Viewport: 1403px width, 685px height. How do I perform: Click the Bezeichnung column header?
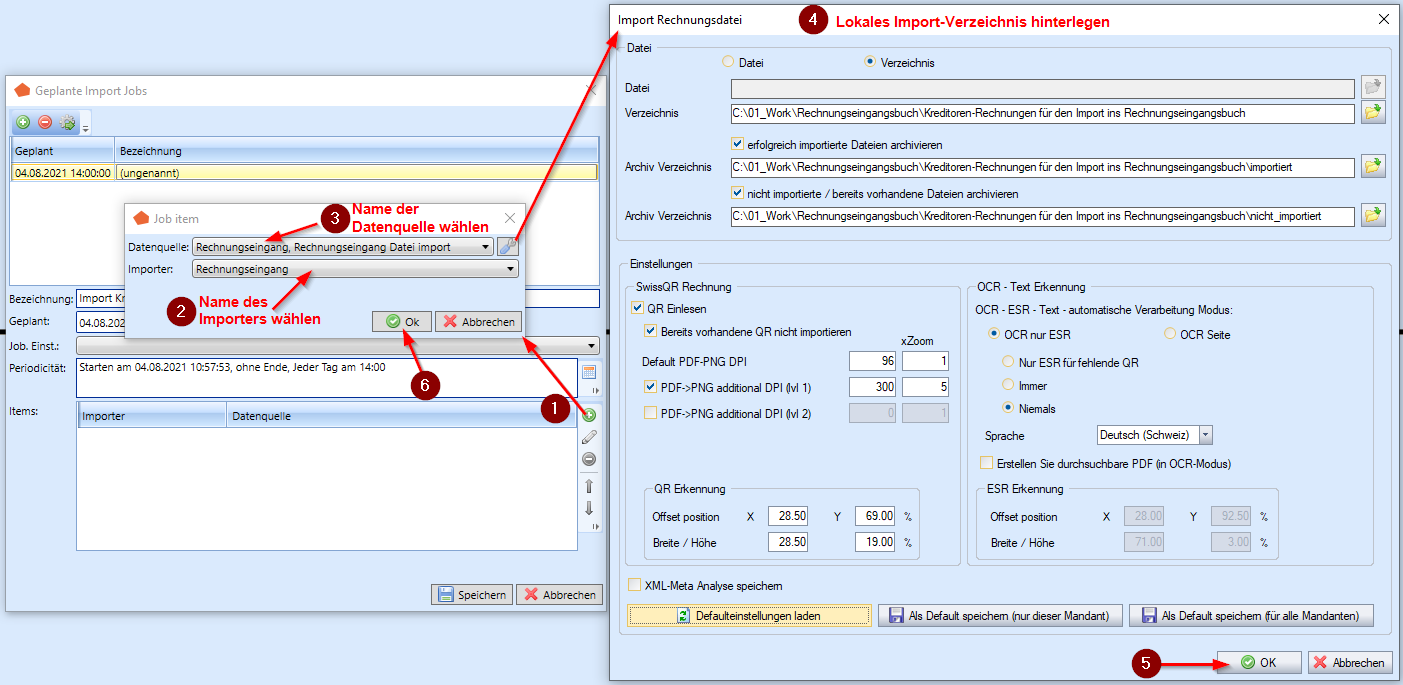(355, 151)
